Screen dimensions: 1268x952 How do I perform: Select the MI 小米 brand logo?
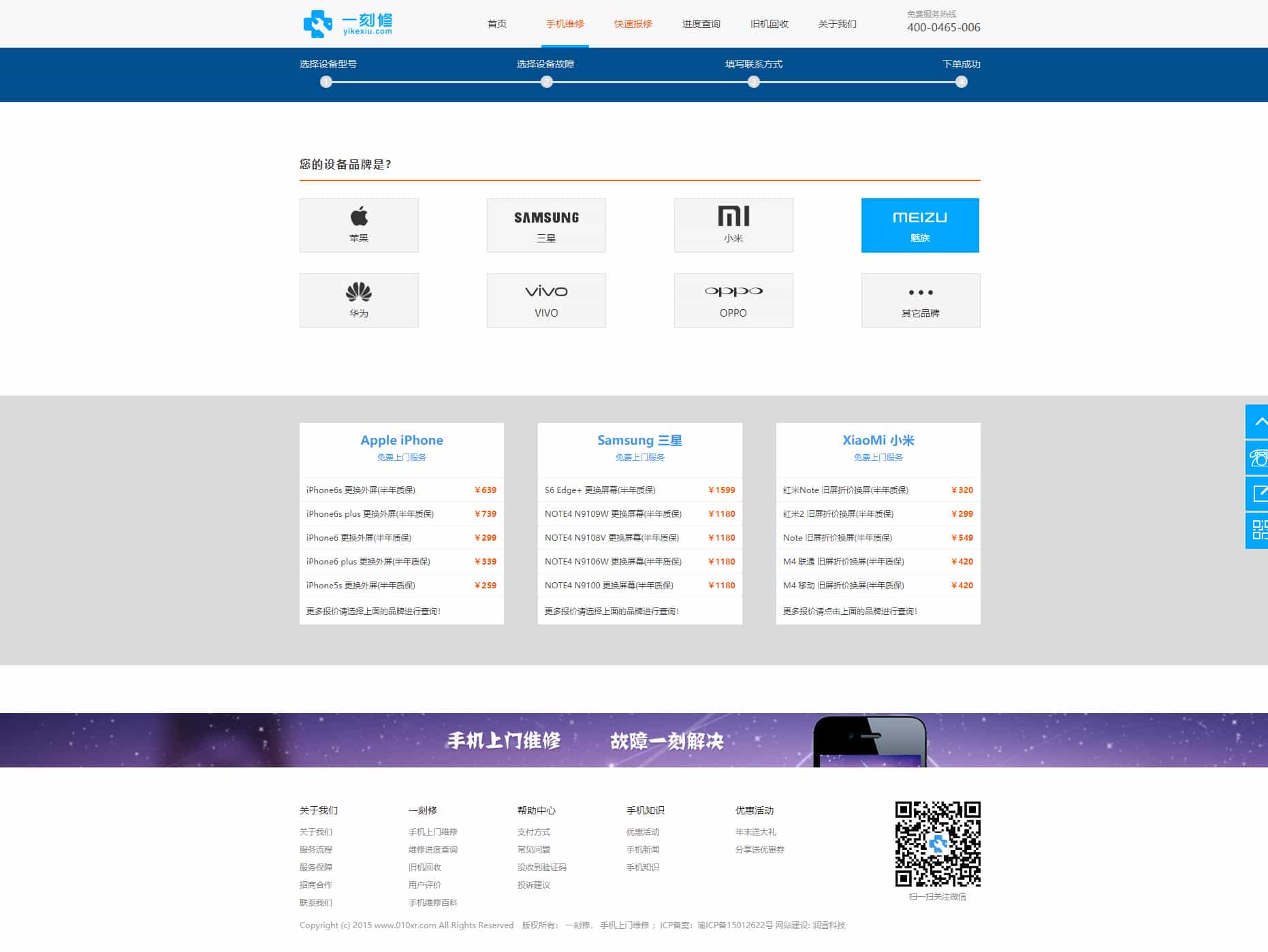click(x=733, y=225)
